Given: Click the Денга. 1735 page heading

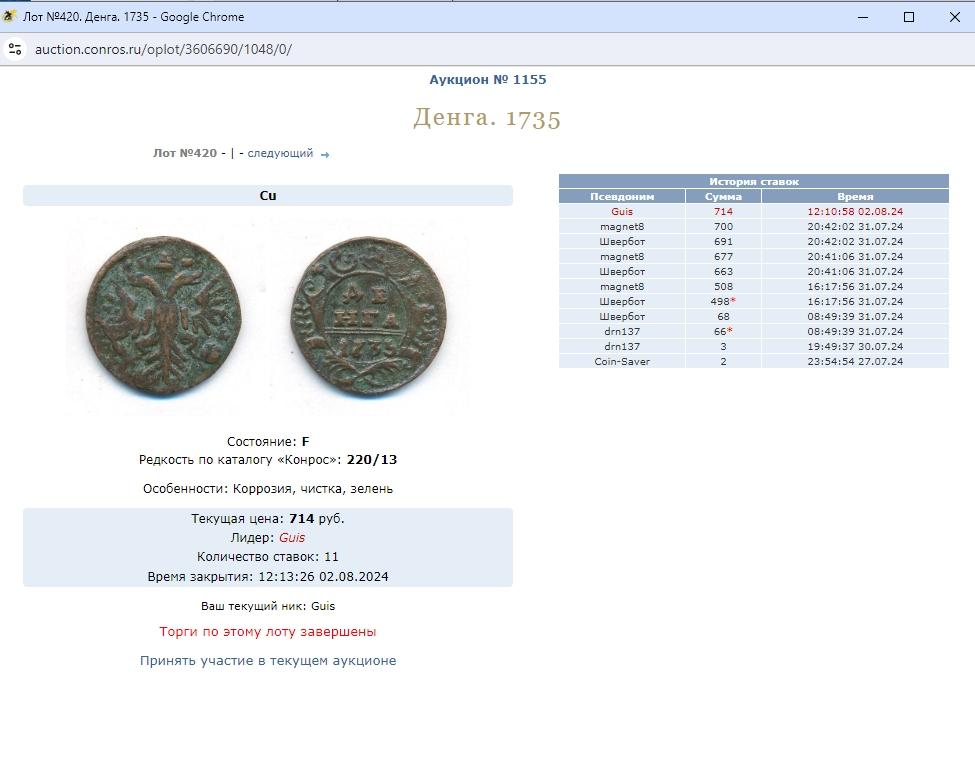Looking at the screenshot, I should pos(488,118).
